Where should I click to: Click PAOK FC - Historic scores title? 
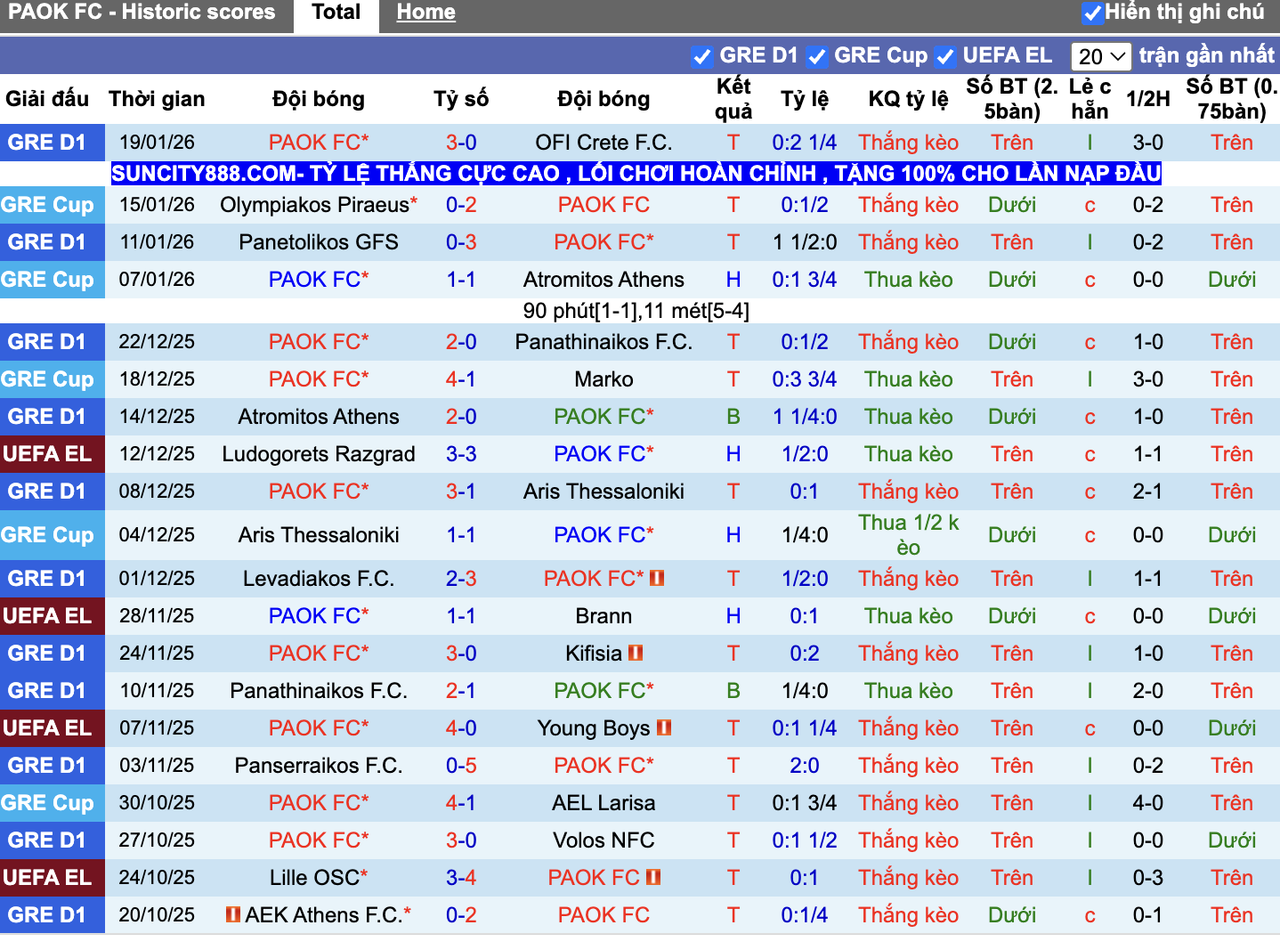click(x=141, y=12)
